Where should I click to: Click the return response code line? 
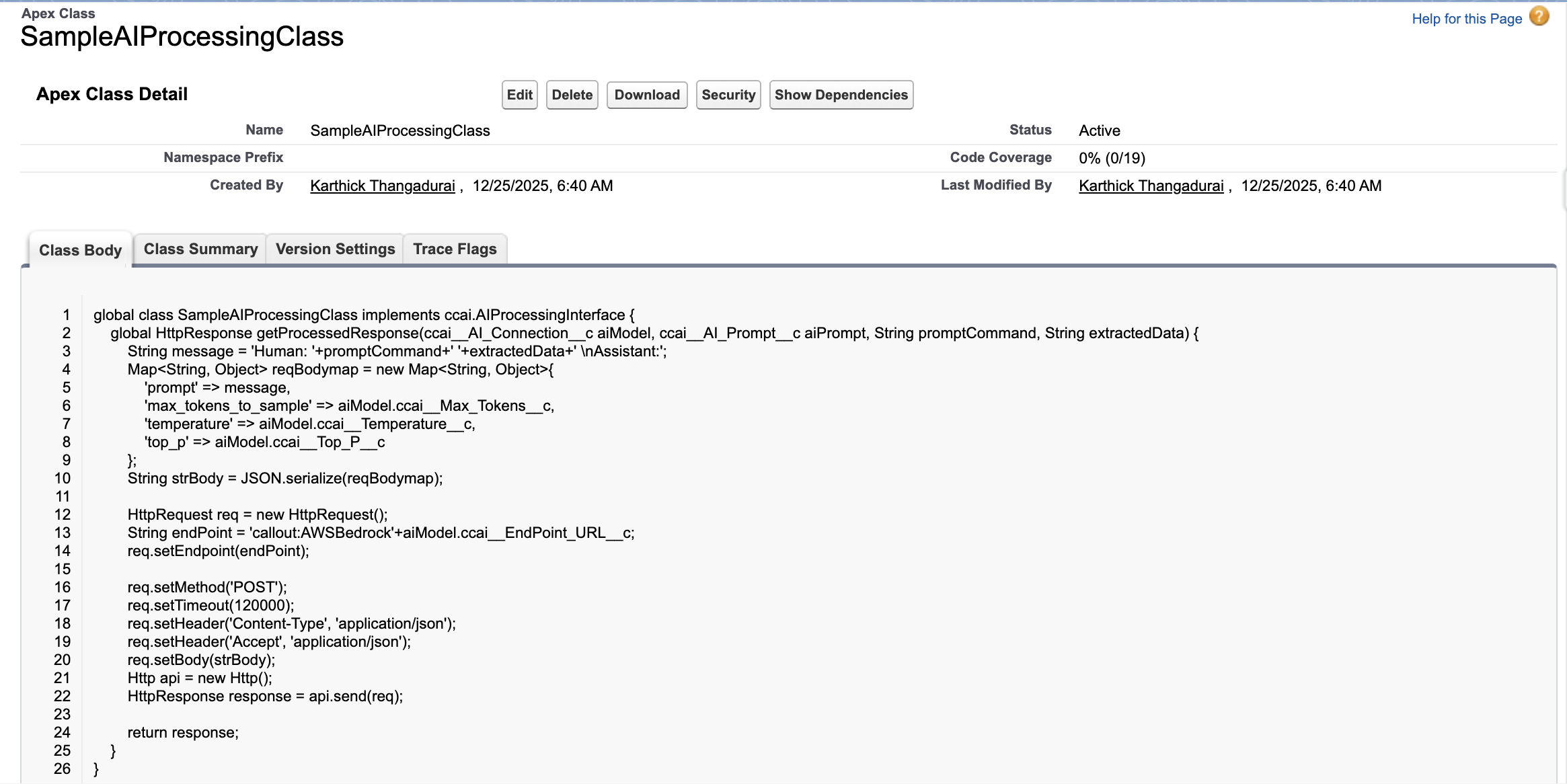coord(183,733)
